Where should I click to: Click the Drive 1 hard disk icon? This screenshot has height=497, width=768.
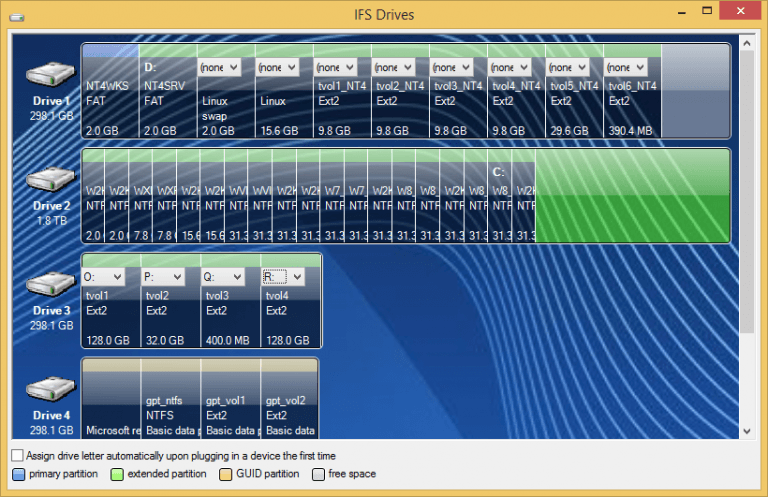pyautogui.click(x=48, y=74)
